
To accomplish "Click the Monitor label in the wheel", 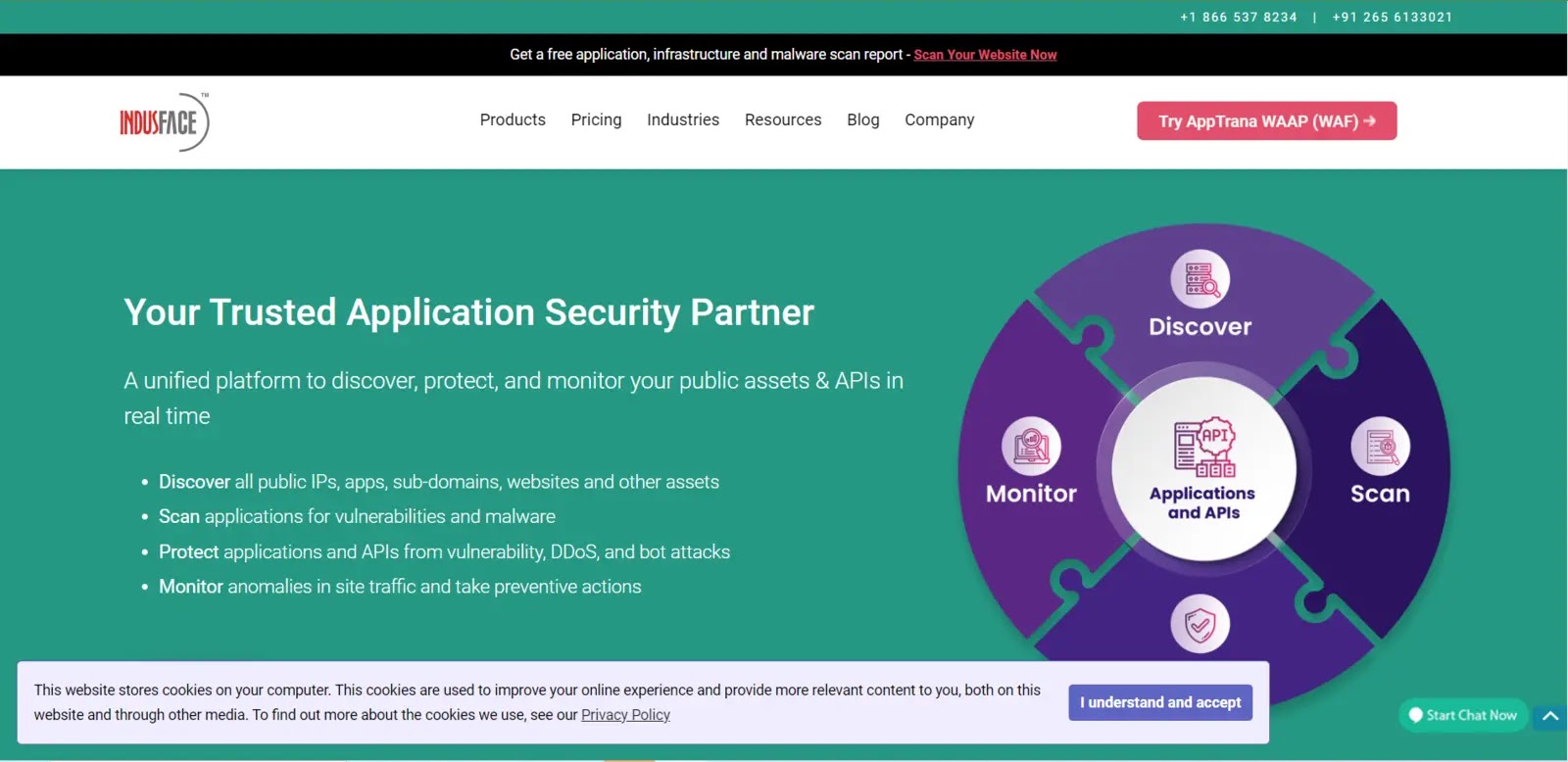I will pos(1031,494).
